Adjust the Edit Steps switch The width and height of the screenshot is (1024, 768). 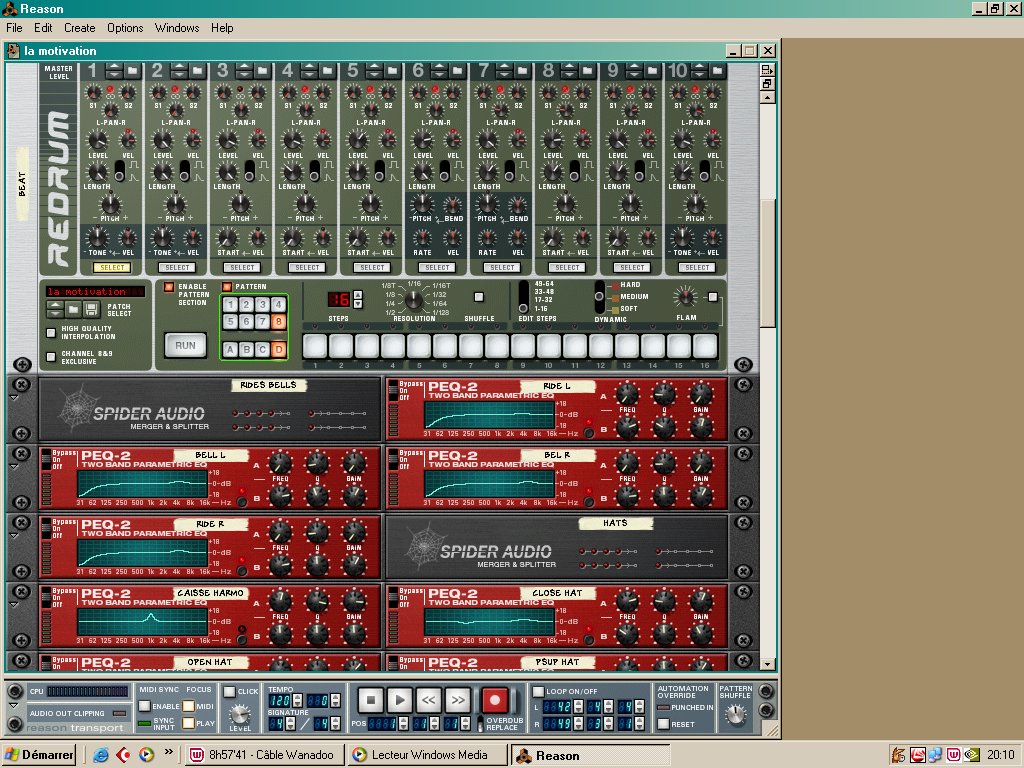[x=523, y=296]
